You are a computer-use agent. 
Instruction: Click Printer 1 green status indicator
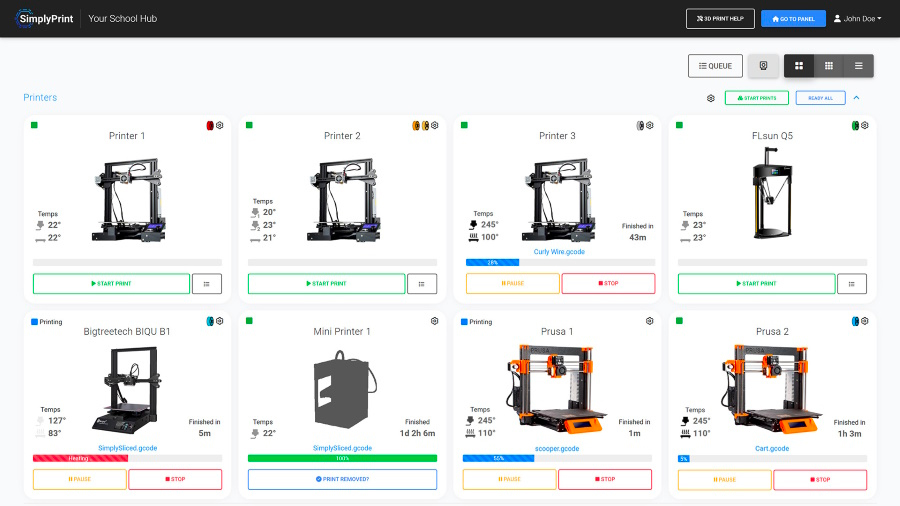(34, 125)
